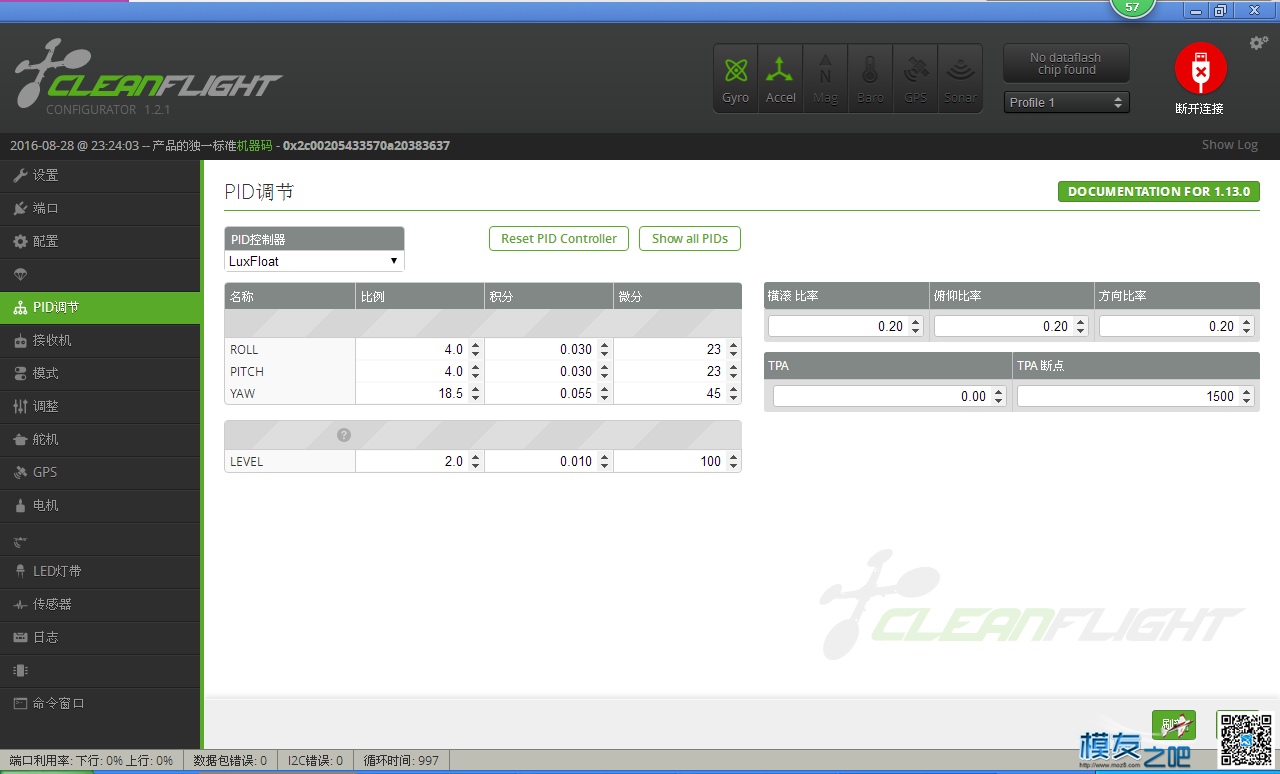Click TPA 断点 field showing 1500
The height and width of the screenshot is (774, 1280).
[x=1135, y=396]
